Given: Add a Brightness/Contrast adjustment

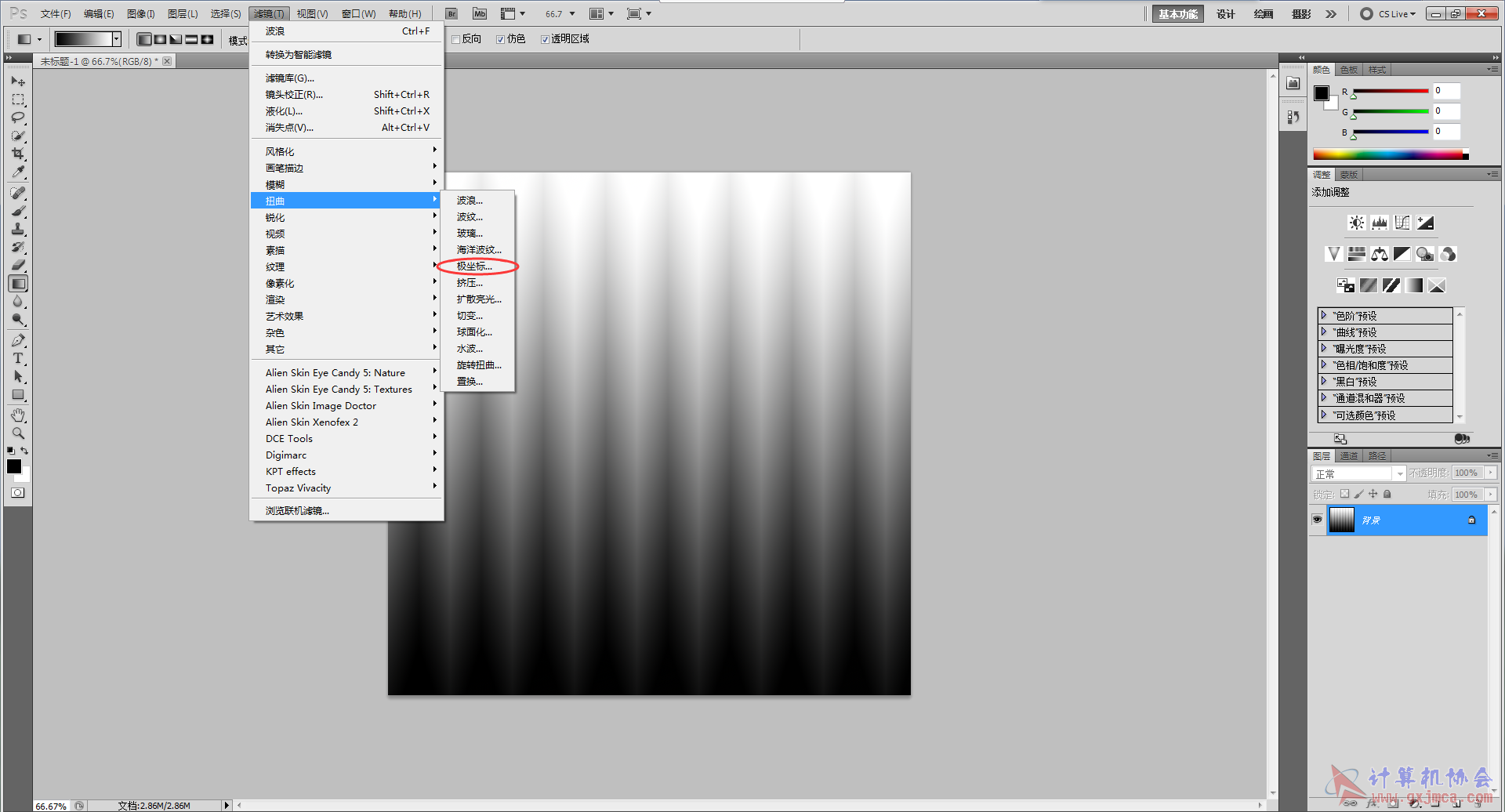Looking at the screenshot, I should pyautogui.click(x=1356, y=223).
